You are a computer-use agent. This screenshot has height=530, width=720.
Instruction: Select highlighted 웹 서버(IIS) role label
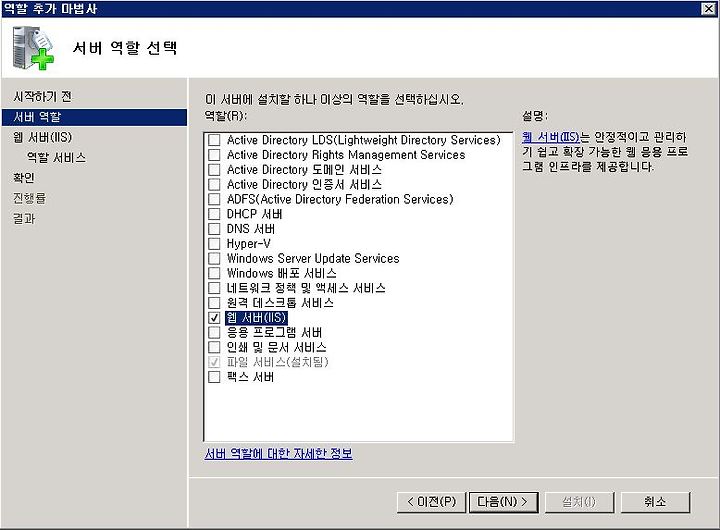pos(256,317)
